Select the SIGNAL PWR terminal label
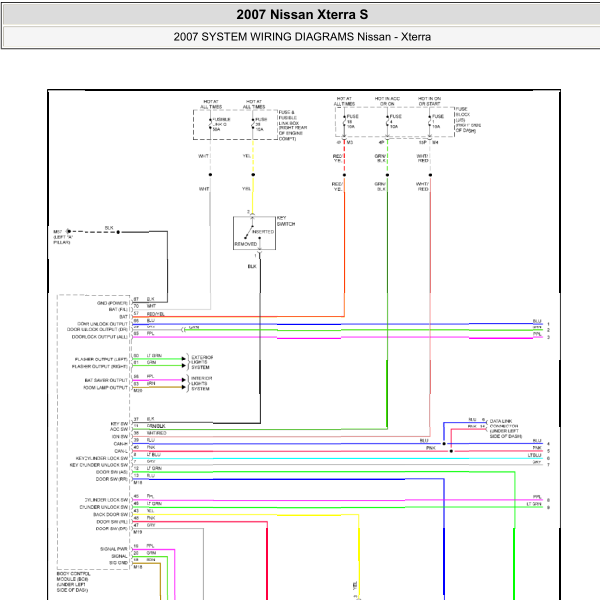This screenshot has height=600, width=600. [x=114, y=549]
